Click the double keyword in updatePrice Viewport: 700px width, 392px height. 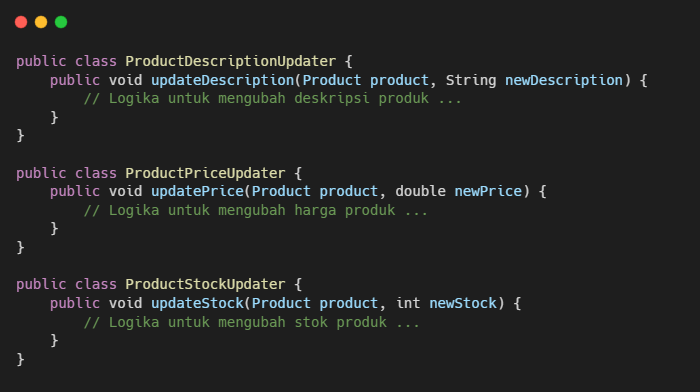pyautogui.click(x=420, y=191)
